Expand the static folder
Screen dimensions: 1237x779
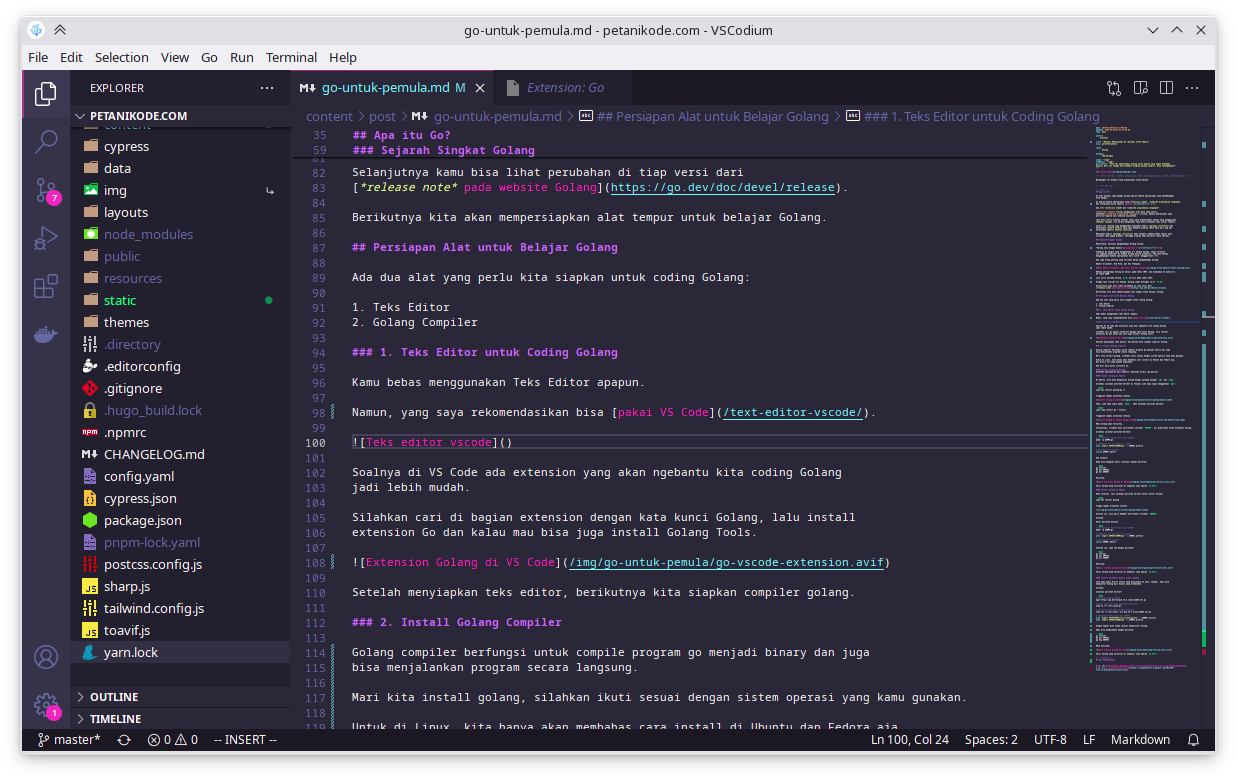(180, 300)
